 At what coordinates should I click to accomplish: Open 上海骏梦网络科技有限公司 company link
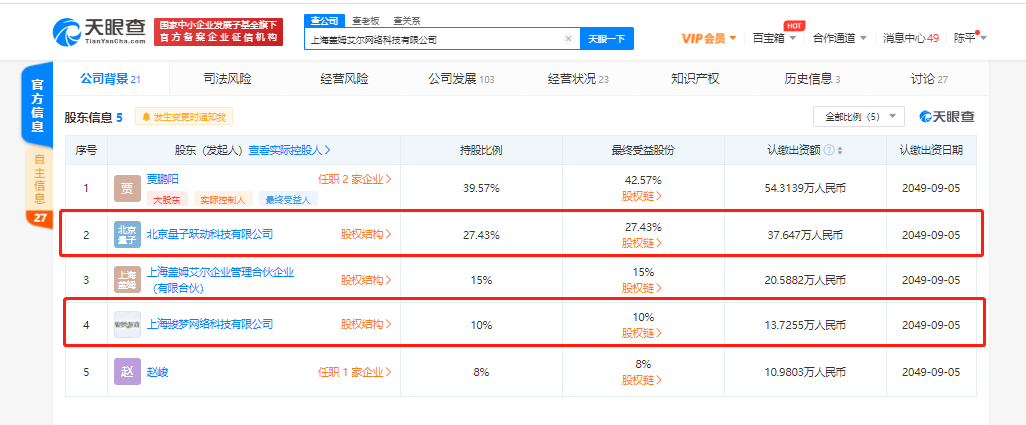coord(209,324)
